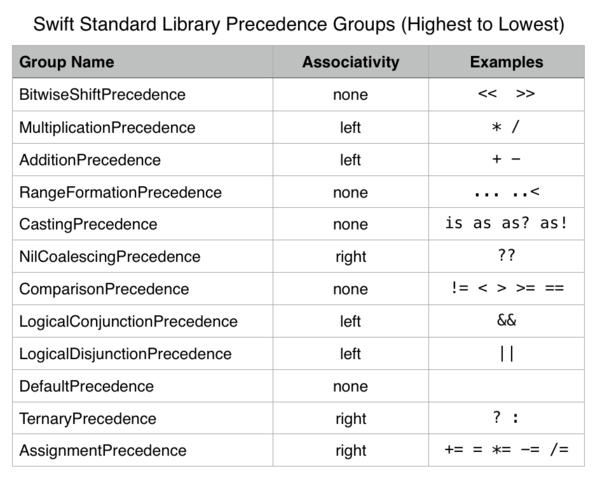Click the Examples column header
Viewport: 600px width, 478px height.
coord(506,62)
